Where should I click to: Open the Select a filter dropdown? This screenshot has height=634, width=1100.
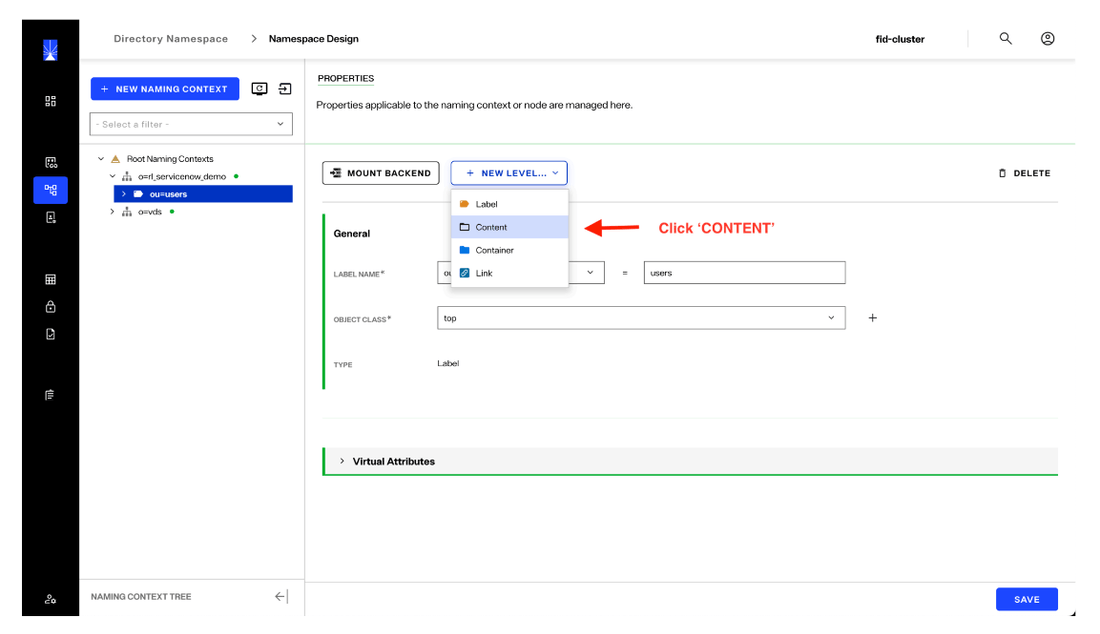(x=191, y=124)
